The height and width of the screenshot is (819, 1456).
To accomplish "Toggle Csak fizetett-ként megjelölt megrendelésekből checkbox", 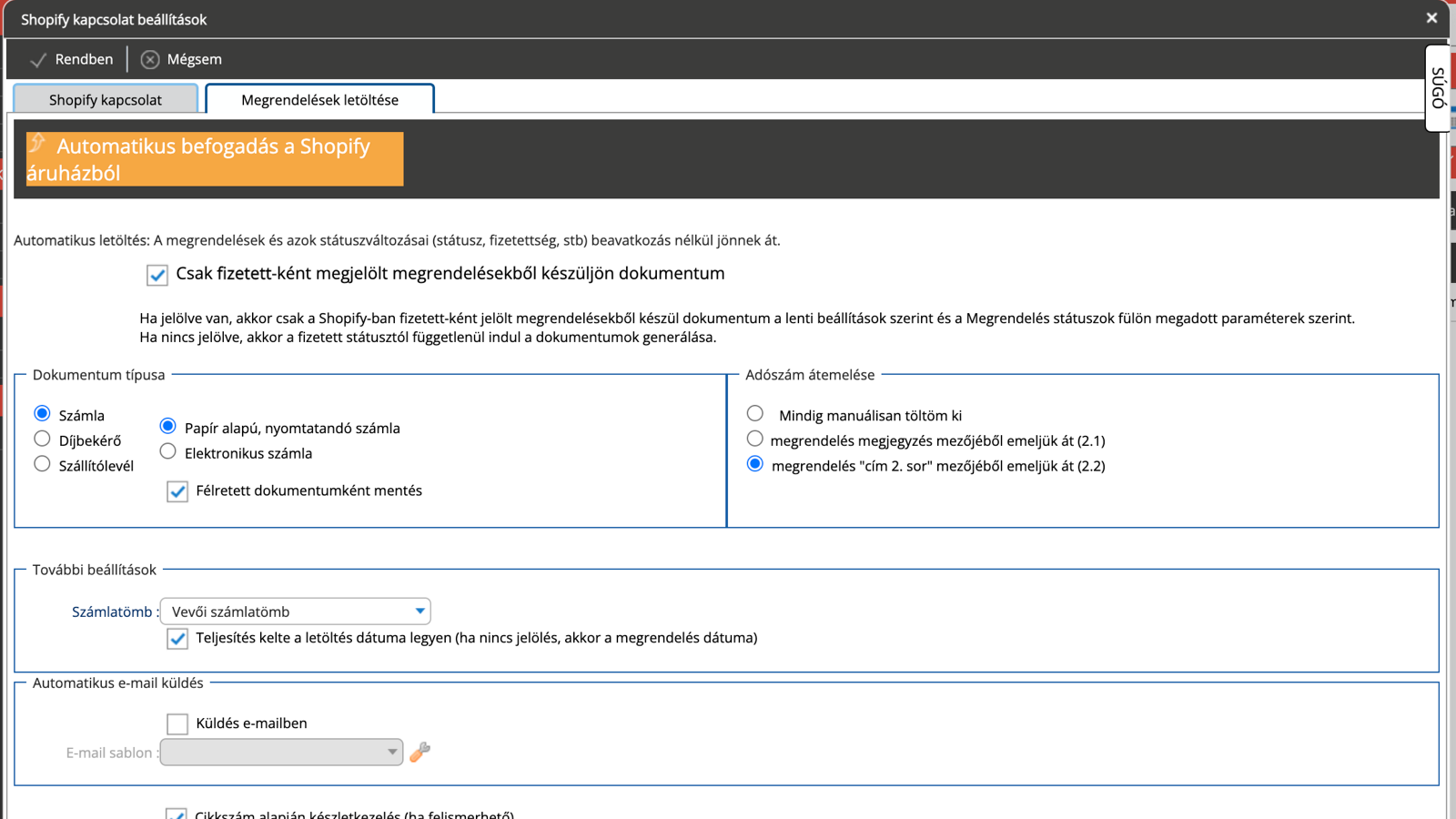I will coord(157,275).
